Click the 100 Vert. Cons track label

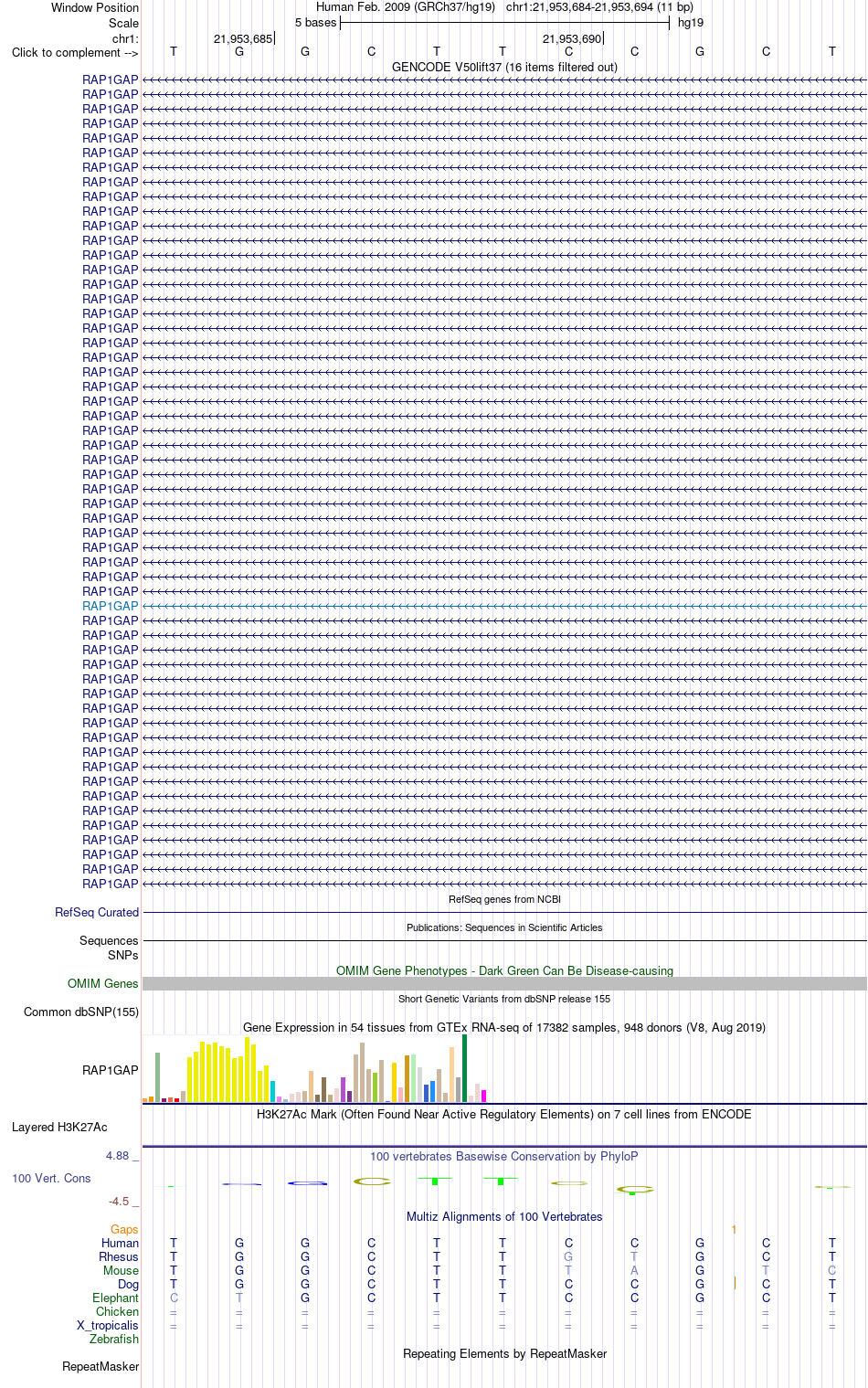pos(51,1178)
